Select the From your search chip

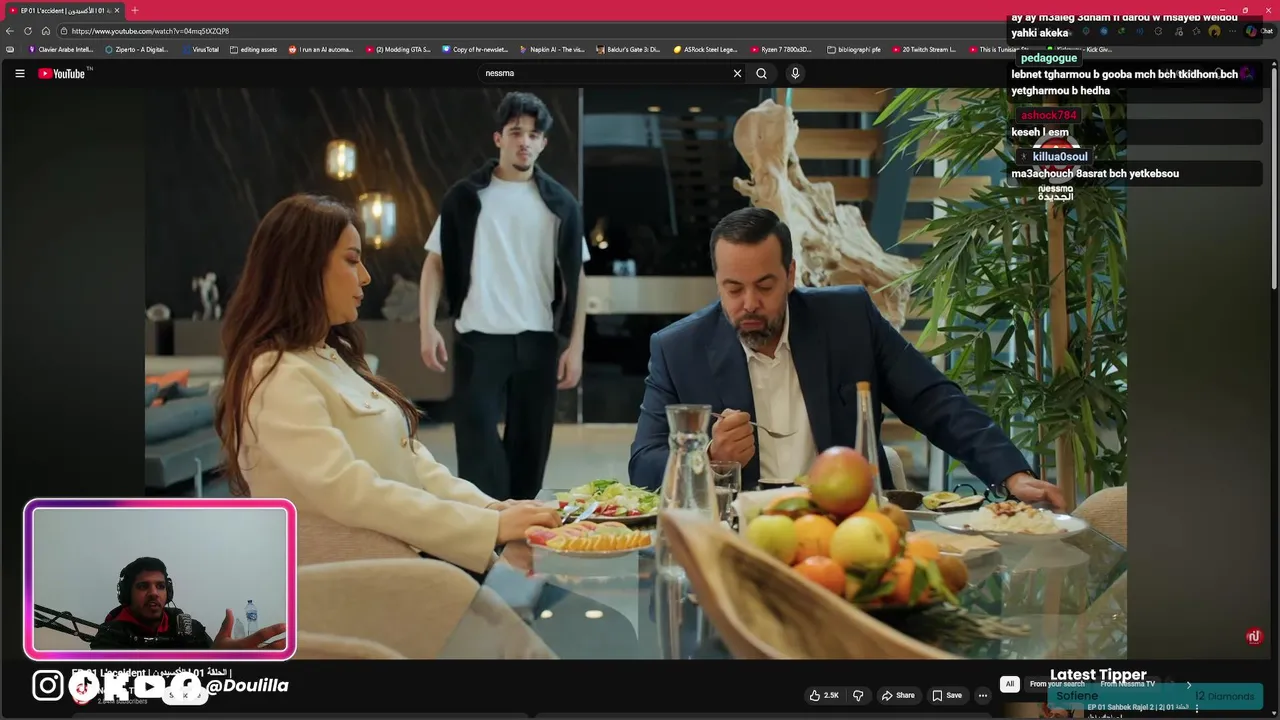[x=1057, y=684]
